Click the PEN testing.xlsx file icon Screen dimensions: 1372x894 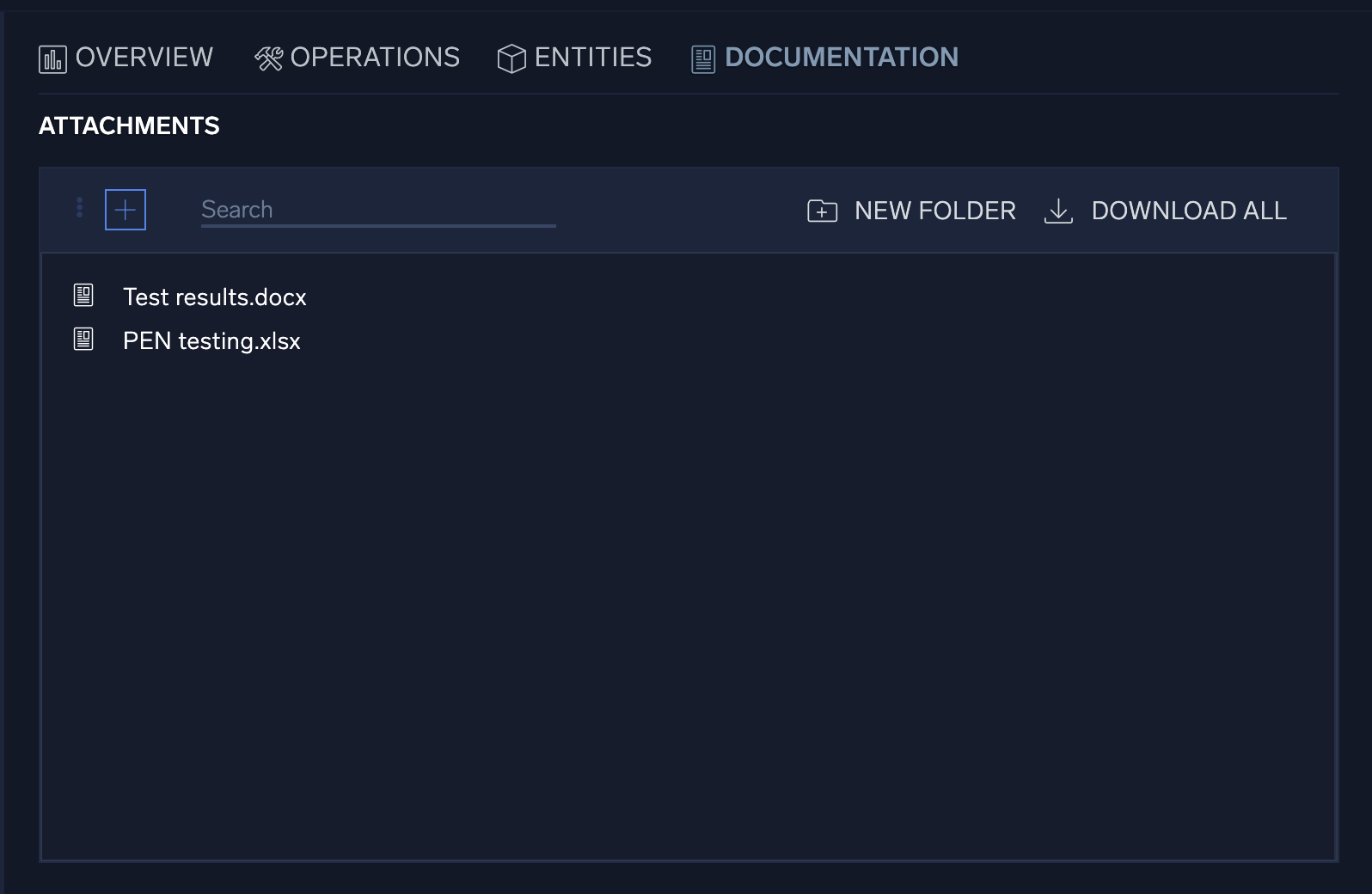click(83, 340)
